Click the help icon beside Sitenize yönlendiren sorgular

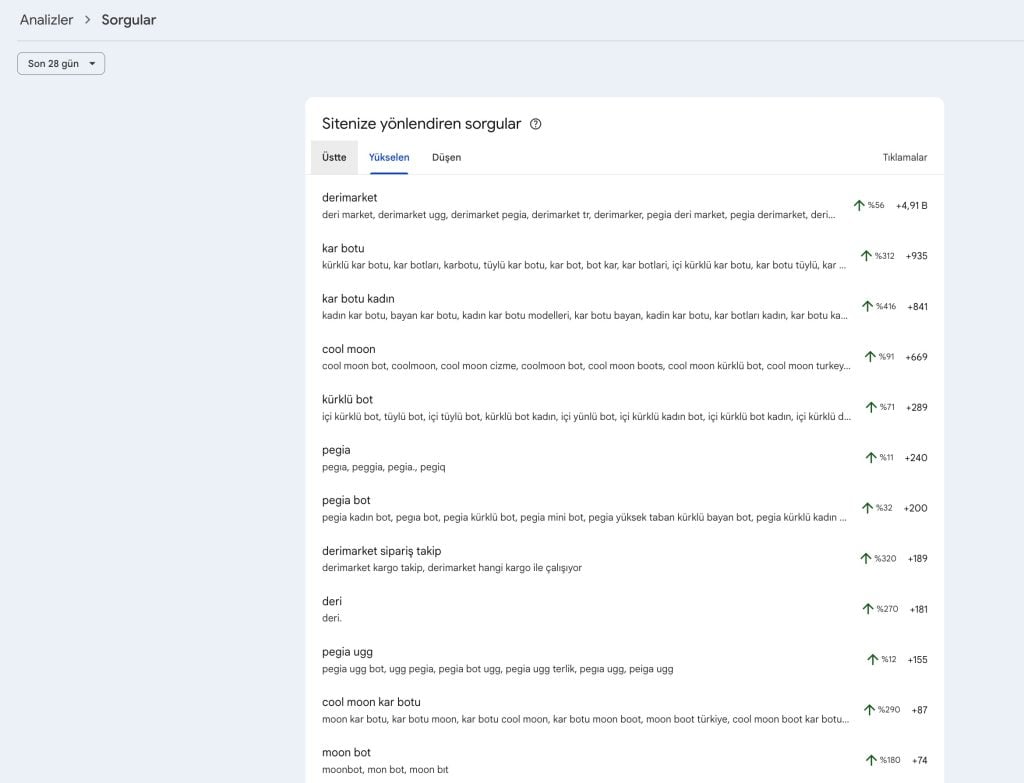click(x=536, y=124)
